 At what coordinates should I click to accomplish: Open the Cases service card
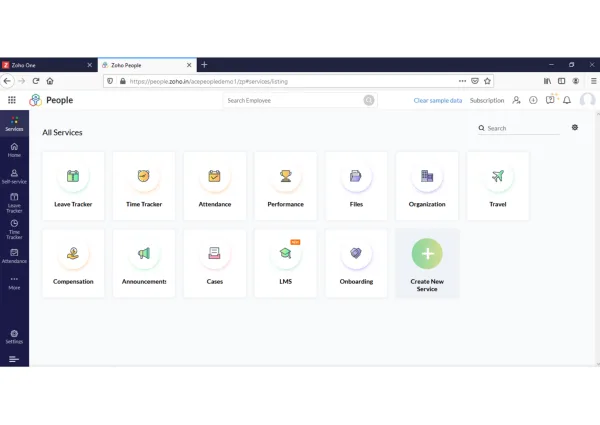tap(215, 263)
